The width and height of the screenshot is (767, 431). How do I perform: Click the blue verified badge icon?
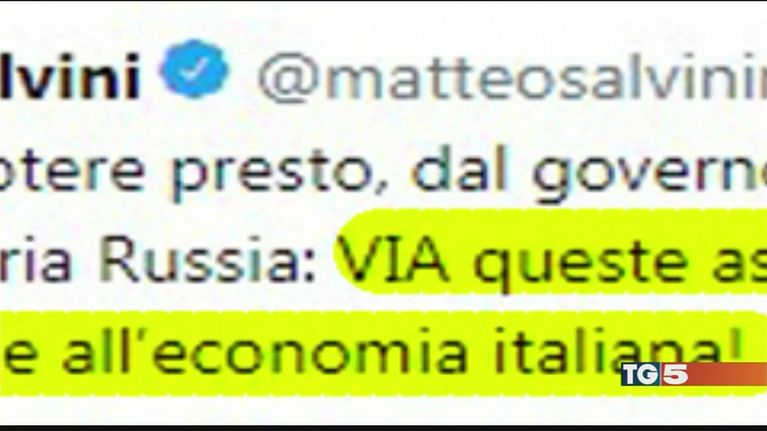point(194,68)
